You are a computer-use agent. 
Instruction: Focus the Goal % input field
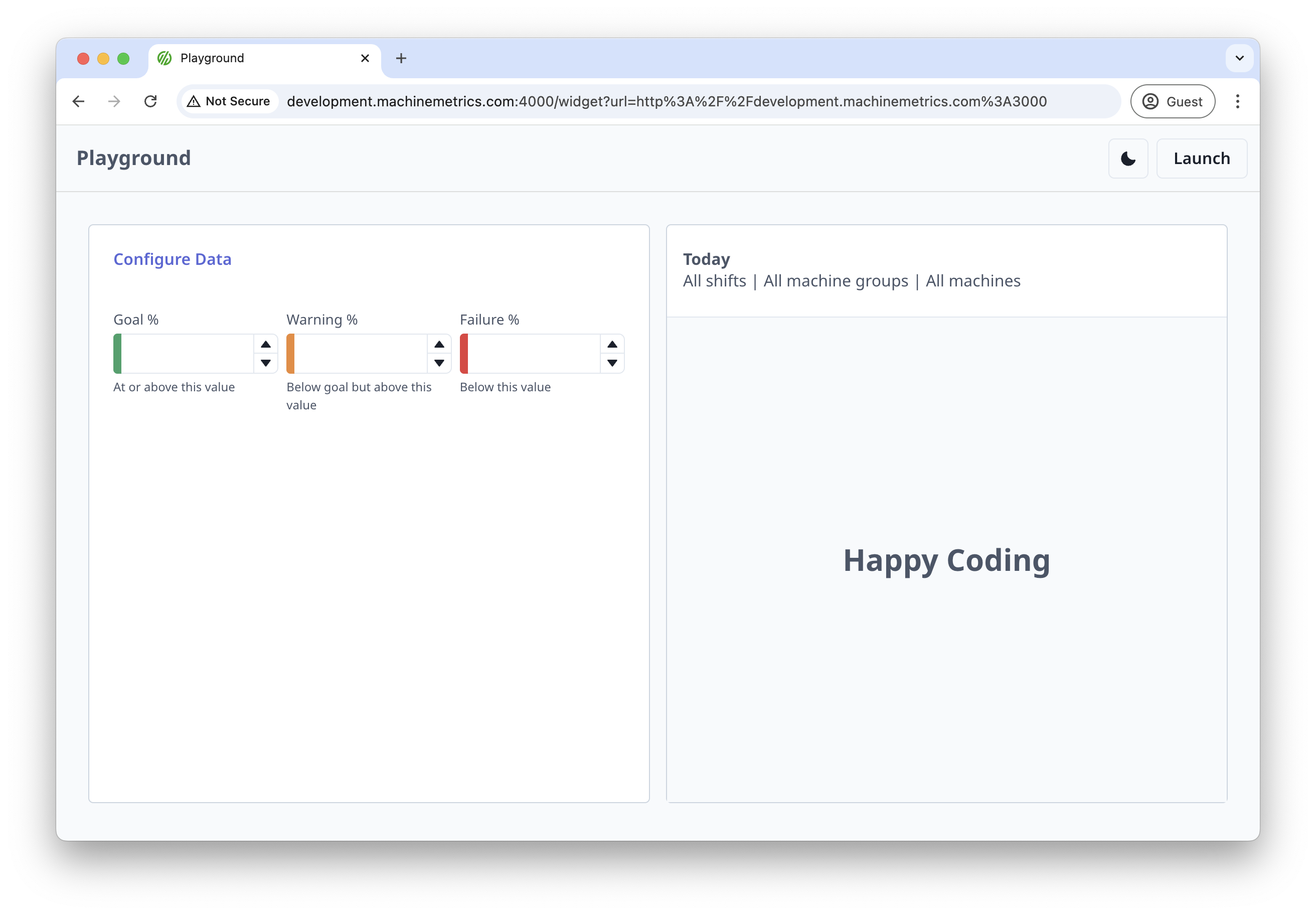pos(187,354)
